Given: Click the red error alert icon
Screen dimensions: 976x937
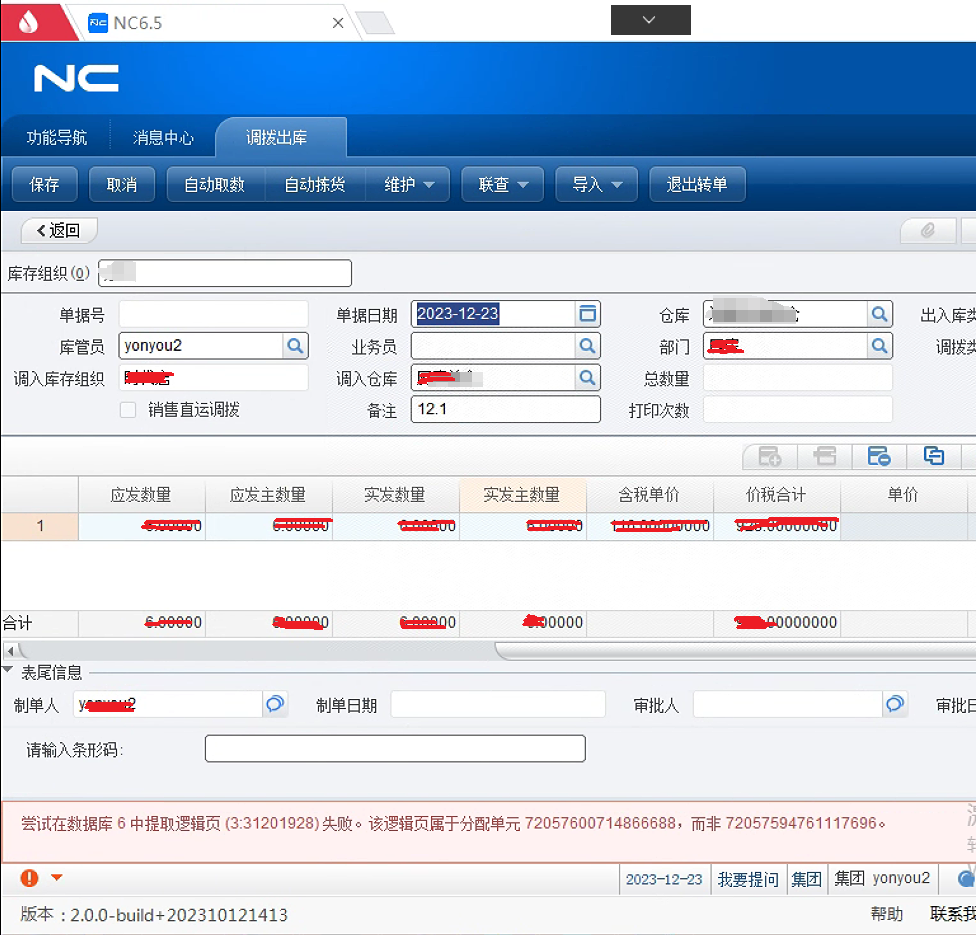Looking at the screenshot, I should [30, 878].
